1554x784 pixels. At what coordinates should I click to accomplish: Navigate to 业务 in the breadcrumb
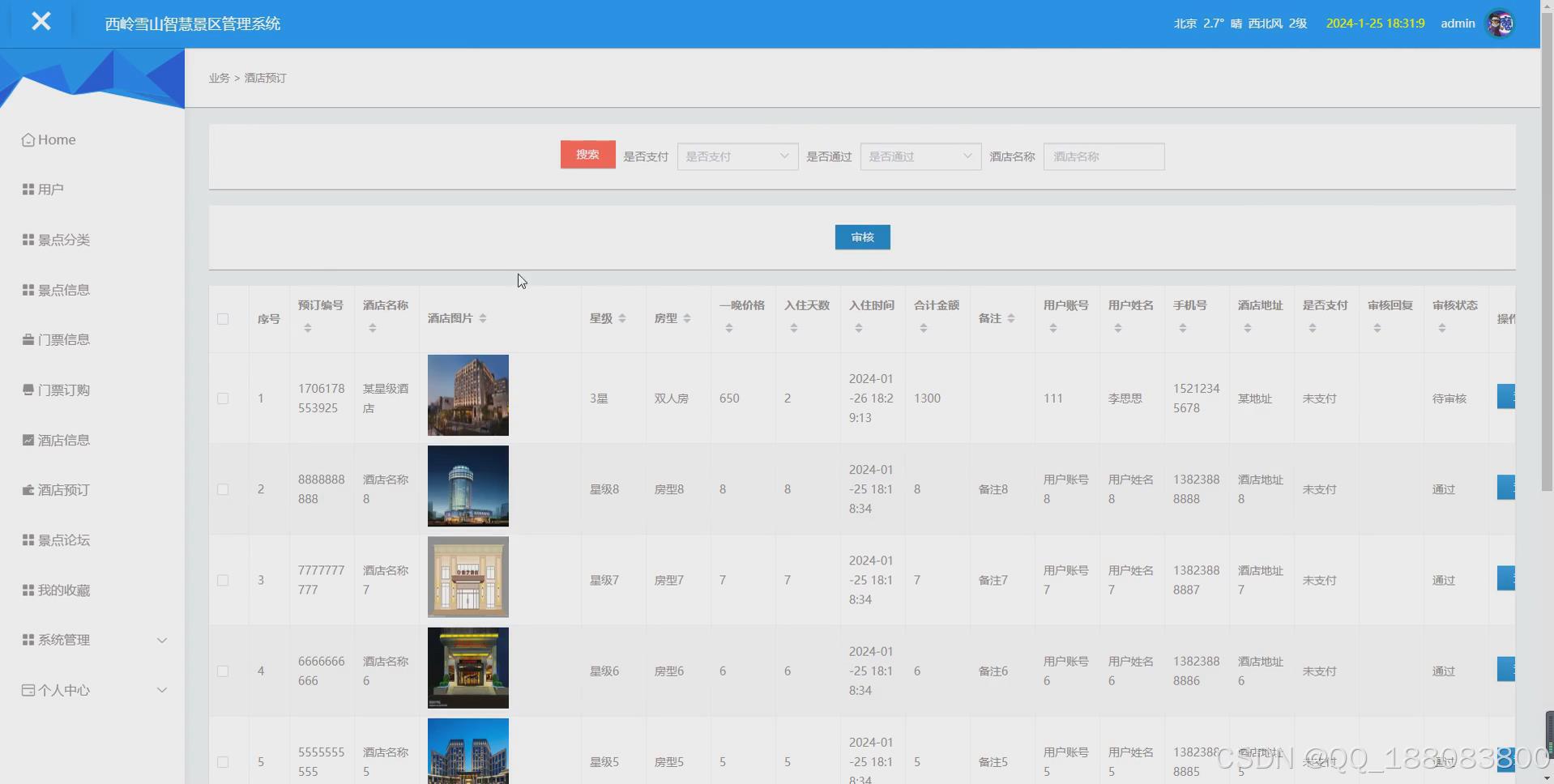218,78
